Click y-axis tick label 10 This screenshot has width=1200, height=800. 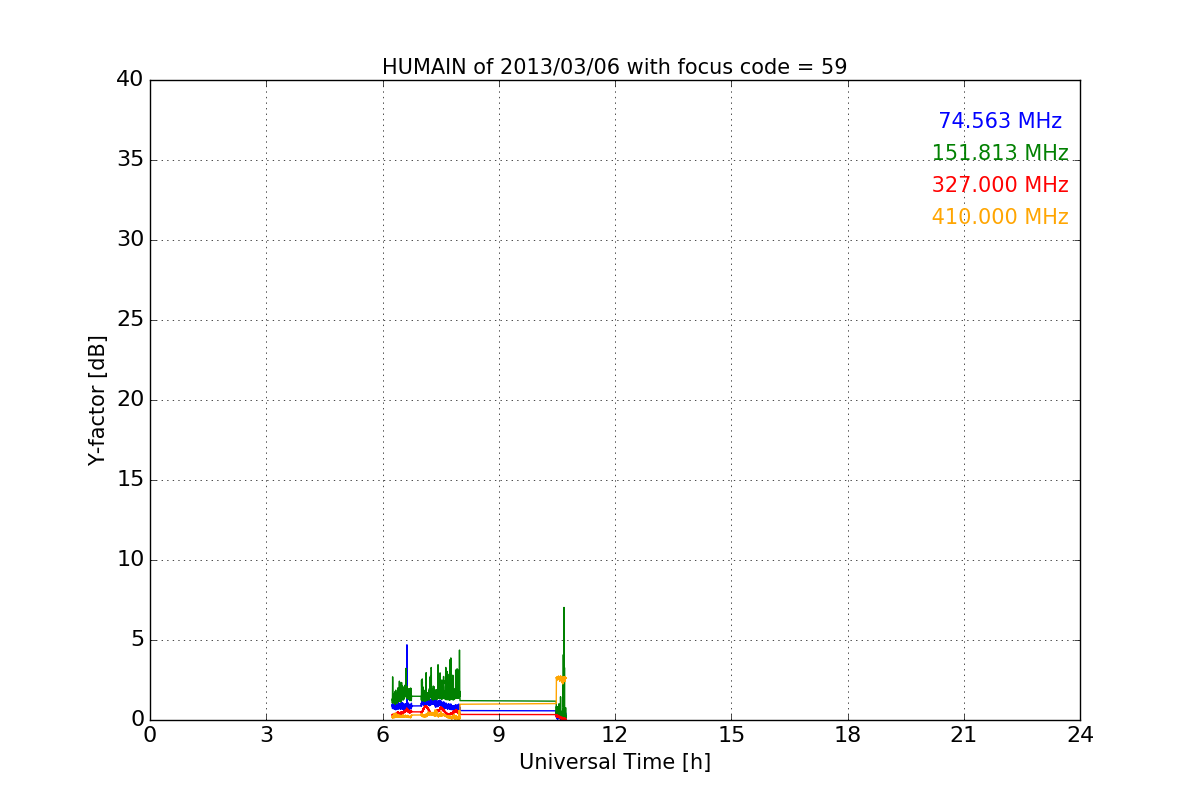(x=129, y=560)
